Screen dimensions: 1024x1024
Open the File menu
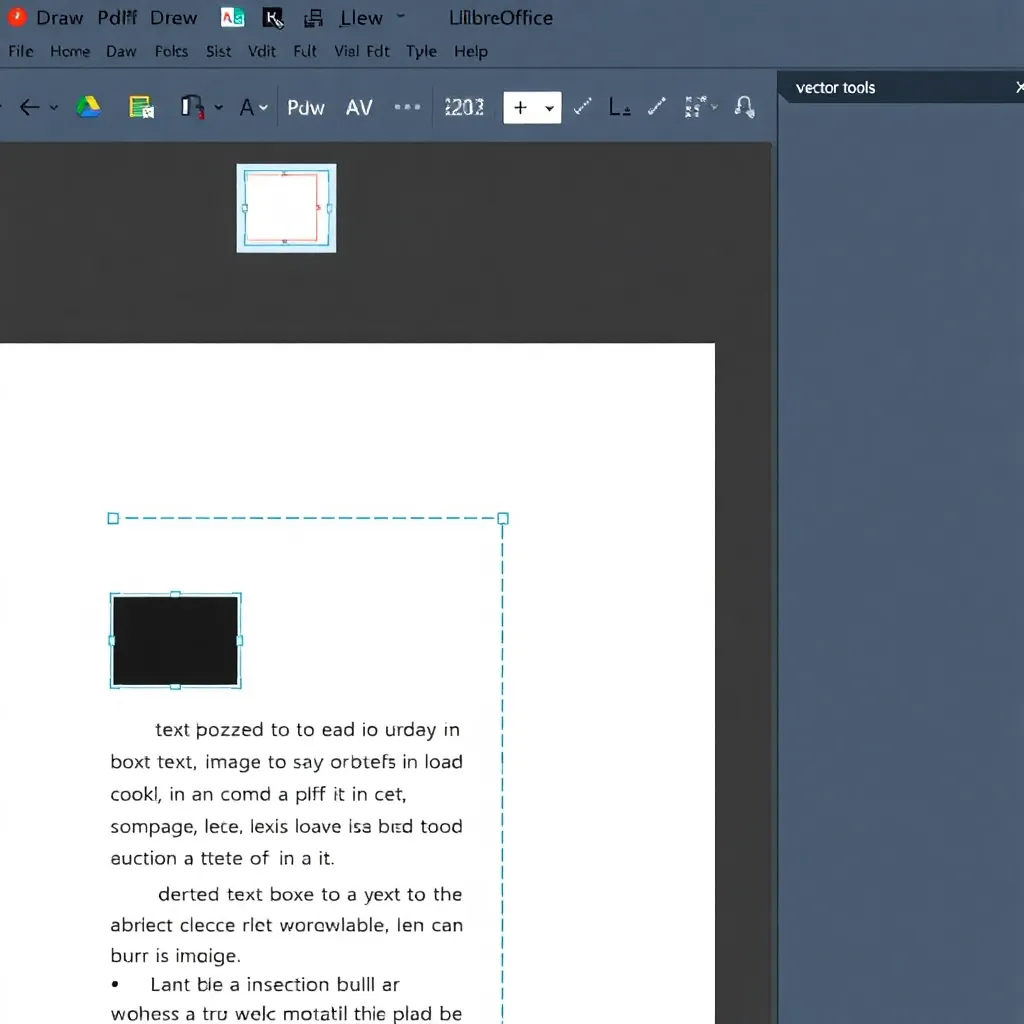coord(20,51)
